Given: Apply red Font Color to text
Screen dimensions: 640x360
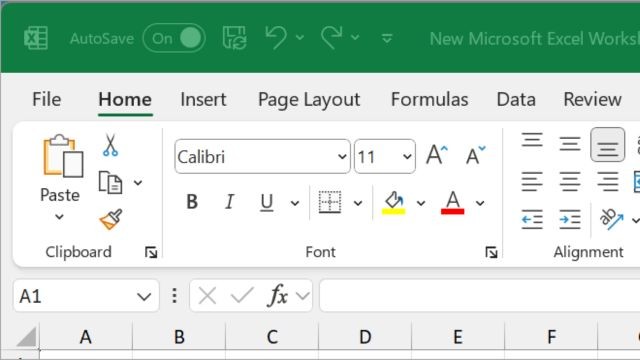Looking at the screenshot, I should (x=453, y=202).
